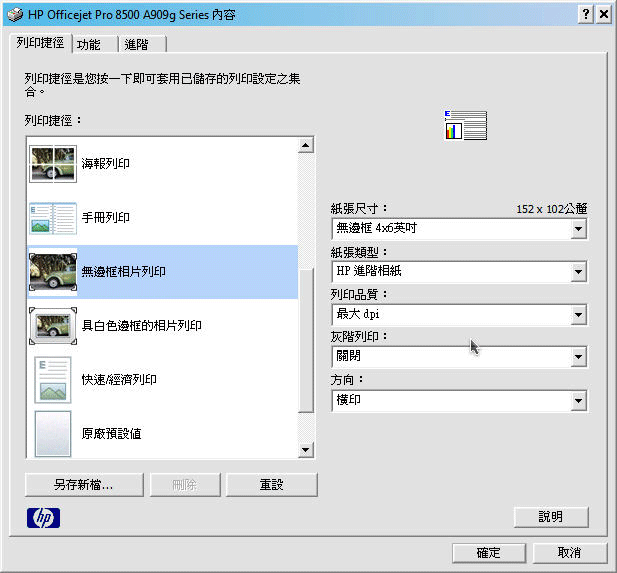Image resolution: width=617 pixels, height=573 pixels.
Task: Click the 確定 button
Action: (489, 553)
